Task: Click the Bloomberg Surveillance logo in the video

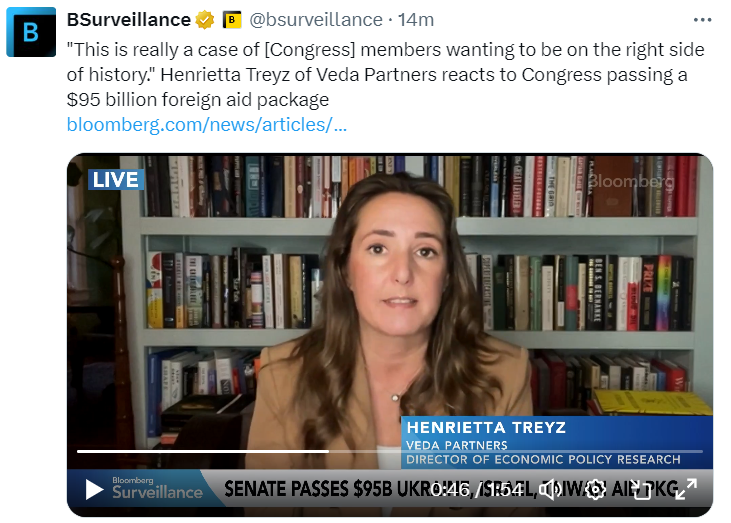Action: click(x=157, y=488)
